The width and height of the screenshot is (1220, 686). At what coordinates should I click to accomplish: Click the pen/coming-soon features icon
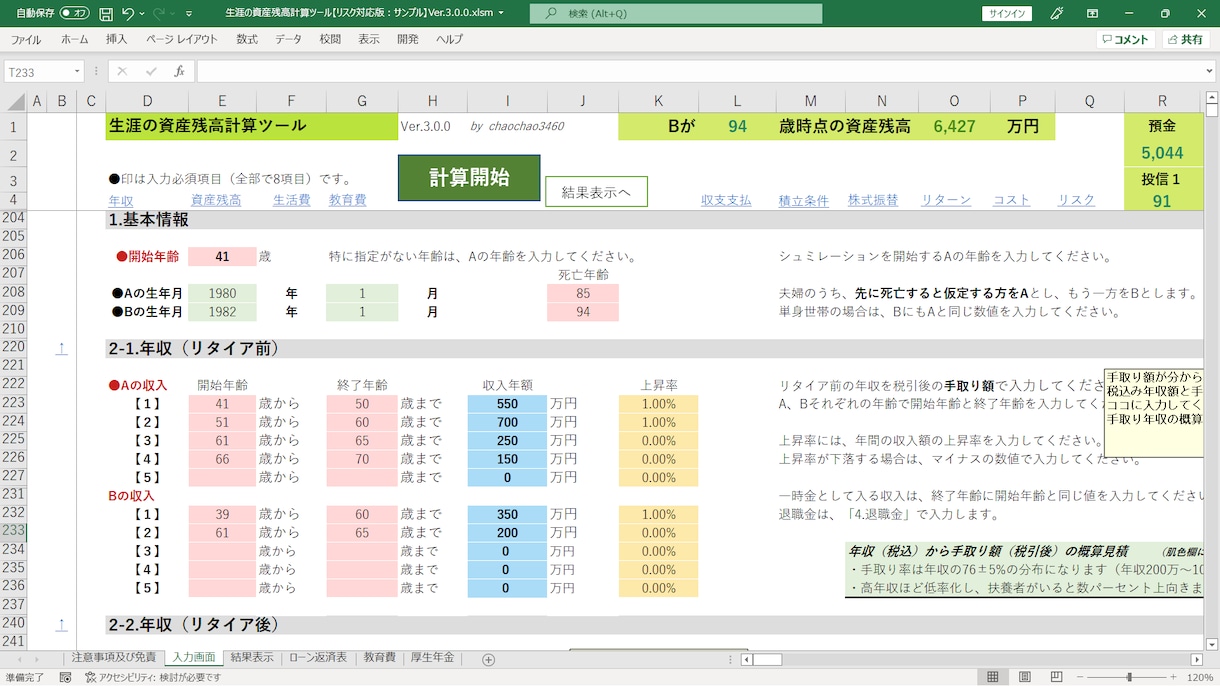[1057, 13]
